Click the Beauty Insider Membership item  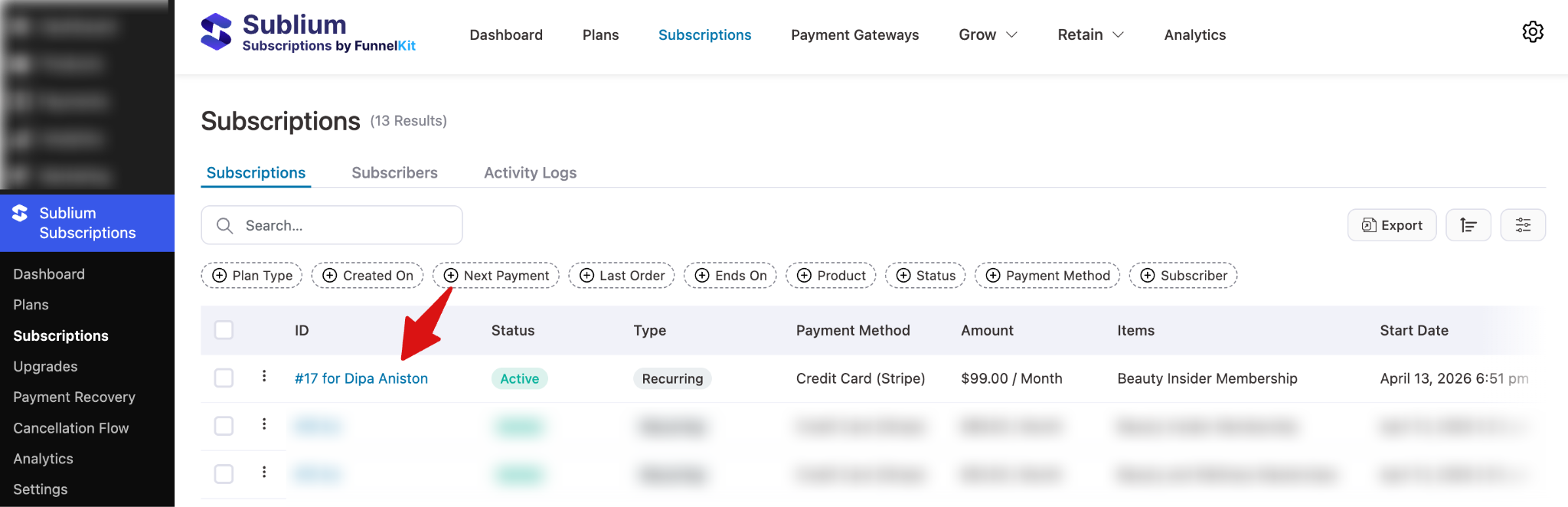click(1207, 378)
